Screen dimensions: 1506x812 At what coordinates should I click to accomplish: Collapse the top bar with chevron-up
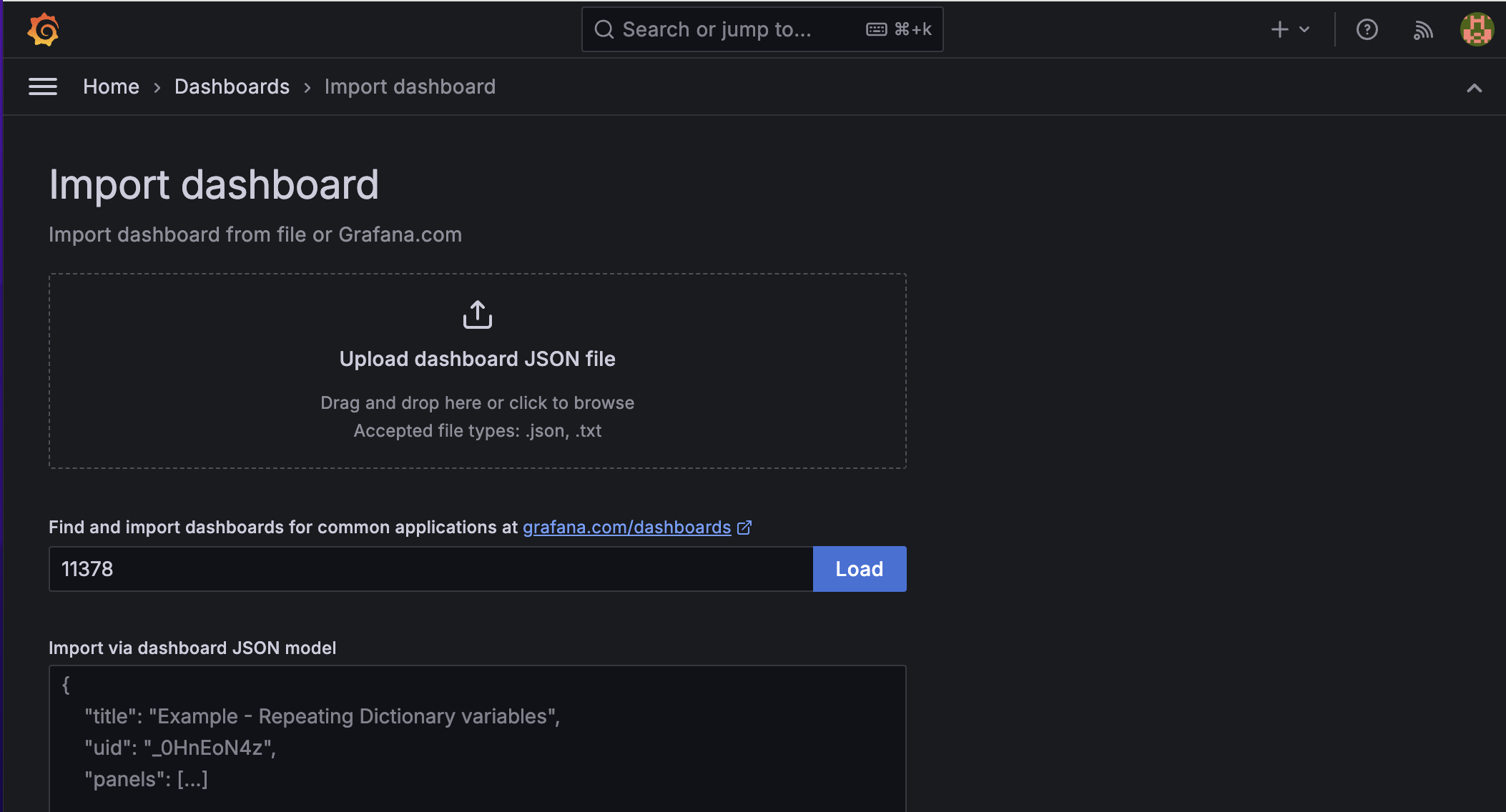tap(1474, 88)
